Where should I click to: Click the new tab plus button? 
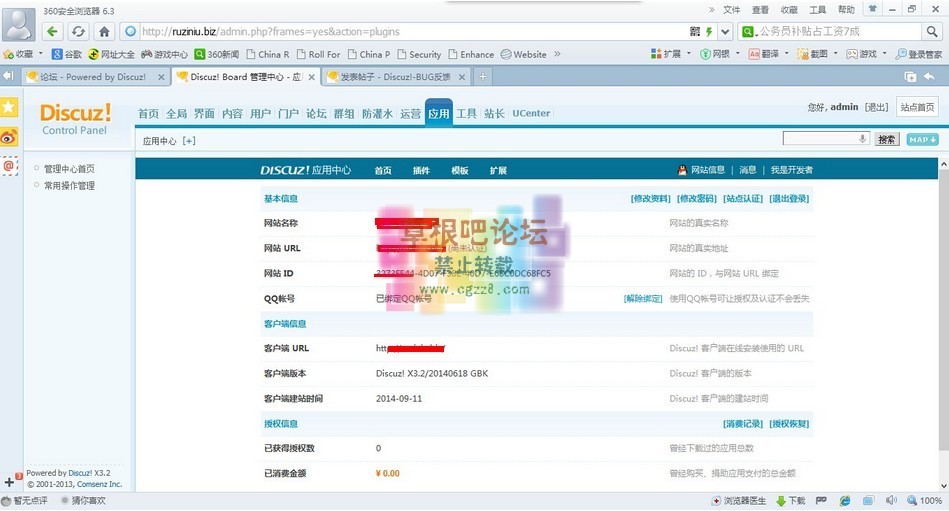[x=483, y=76]
